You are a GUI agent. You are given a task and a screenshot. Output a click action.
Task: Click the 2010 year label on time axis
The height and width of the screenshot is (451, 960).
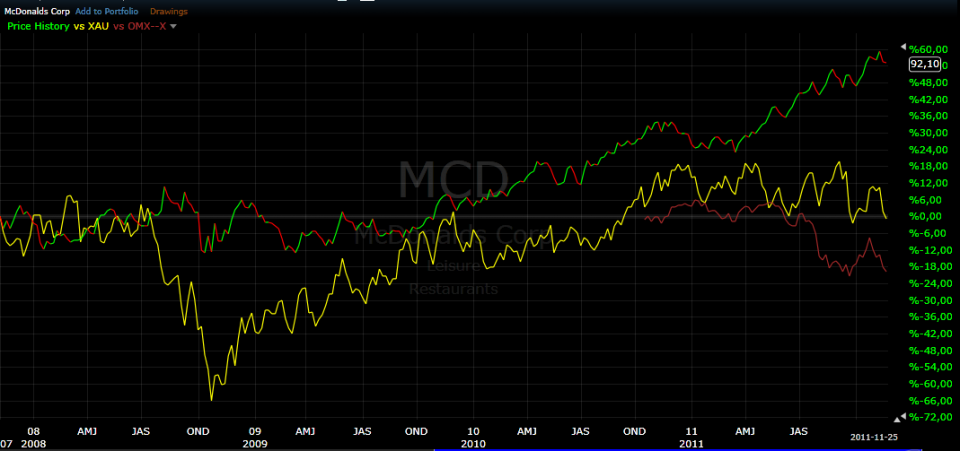click(x=473, y=443)
